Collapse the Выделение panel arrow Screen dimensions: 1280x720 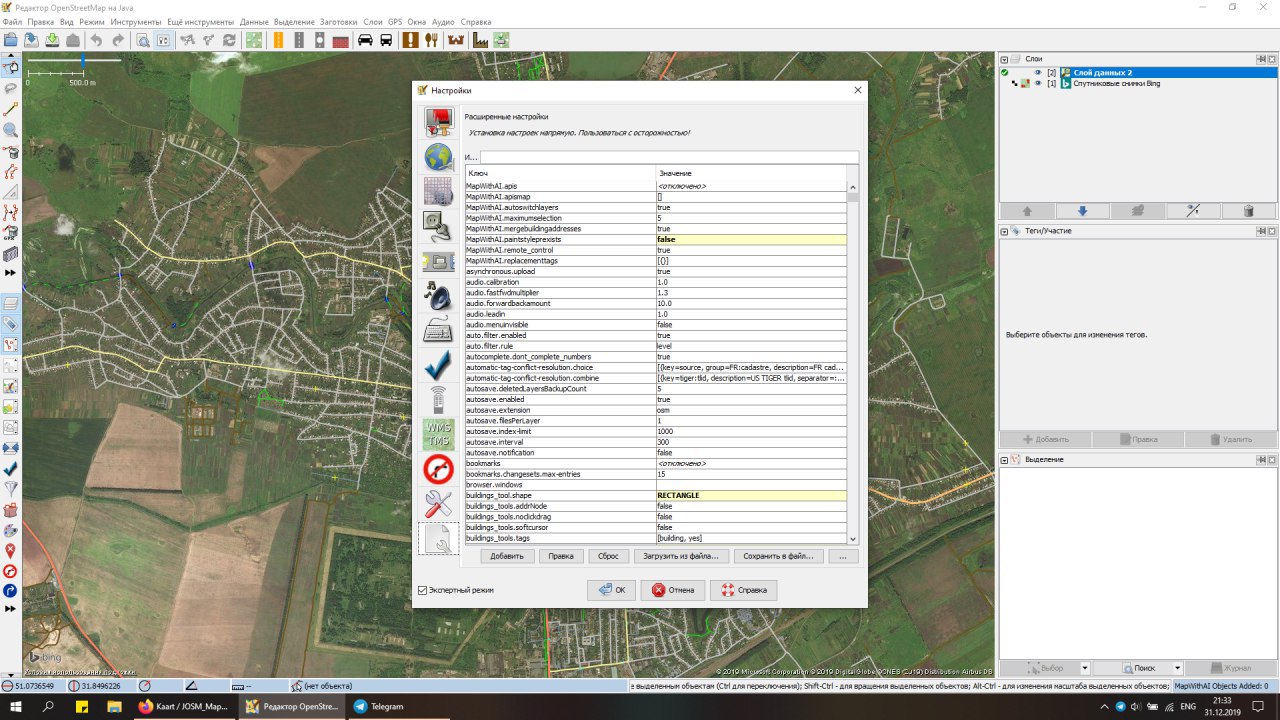pyautogui.click(x=1006, y=459)
